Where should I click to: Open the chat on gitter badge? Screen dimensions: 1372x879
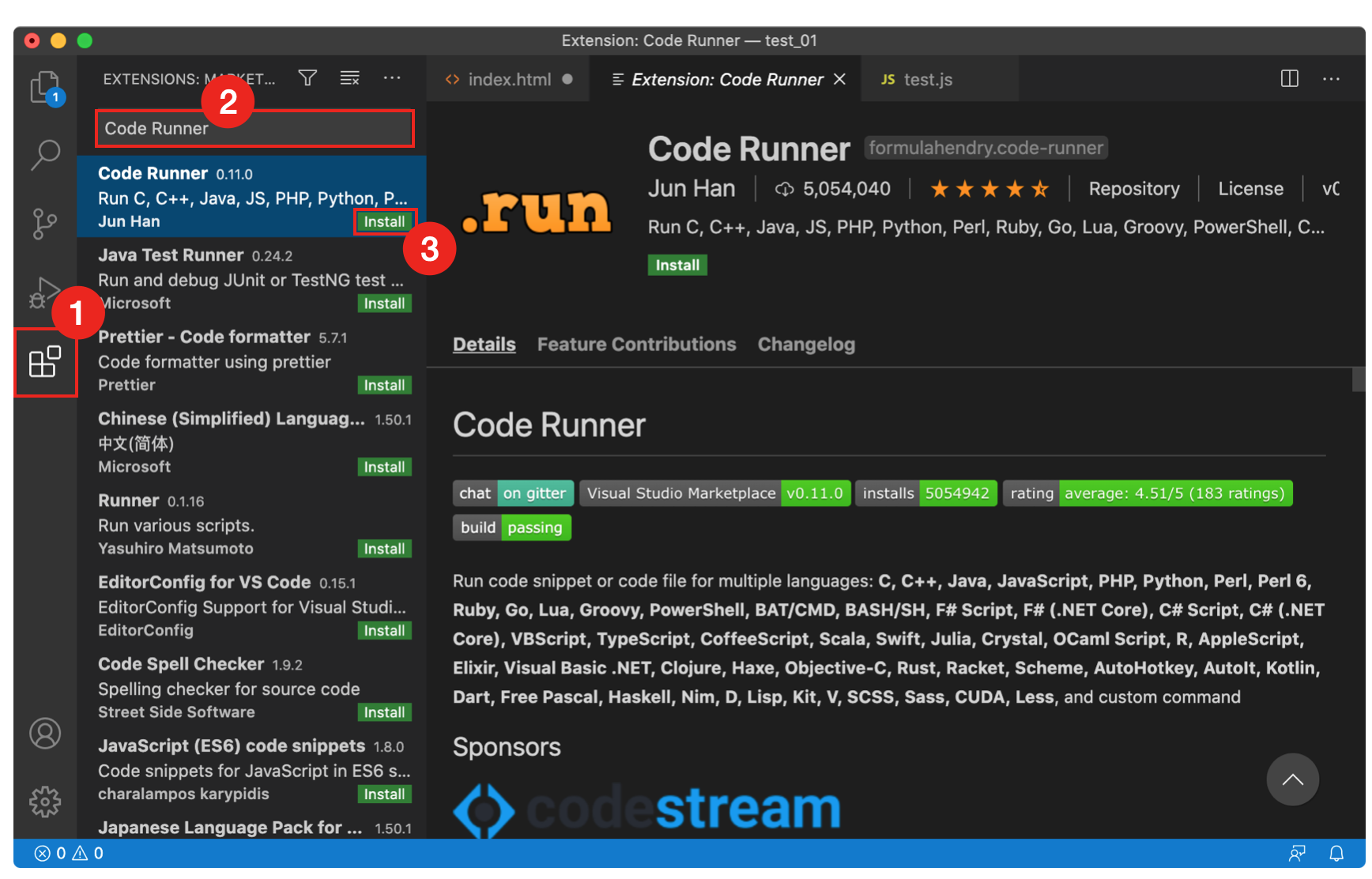[x=514, y=493]
